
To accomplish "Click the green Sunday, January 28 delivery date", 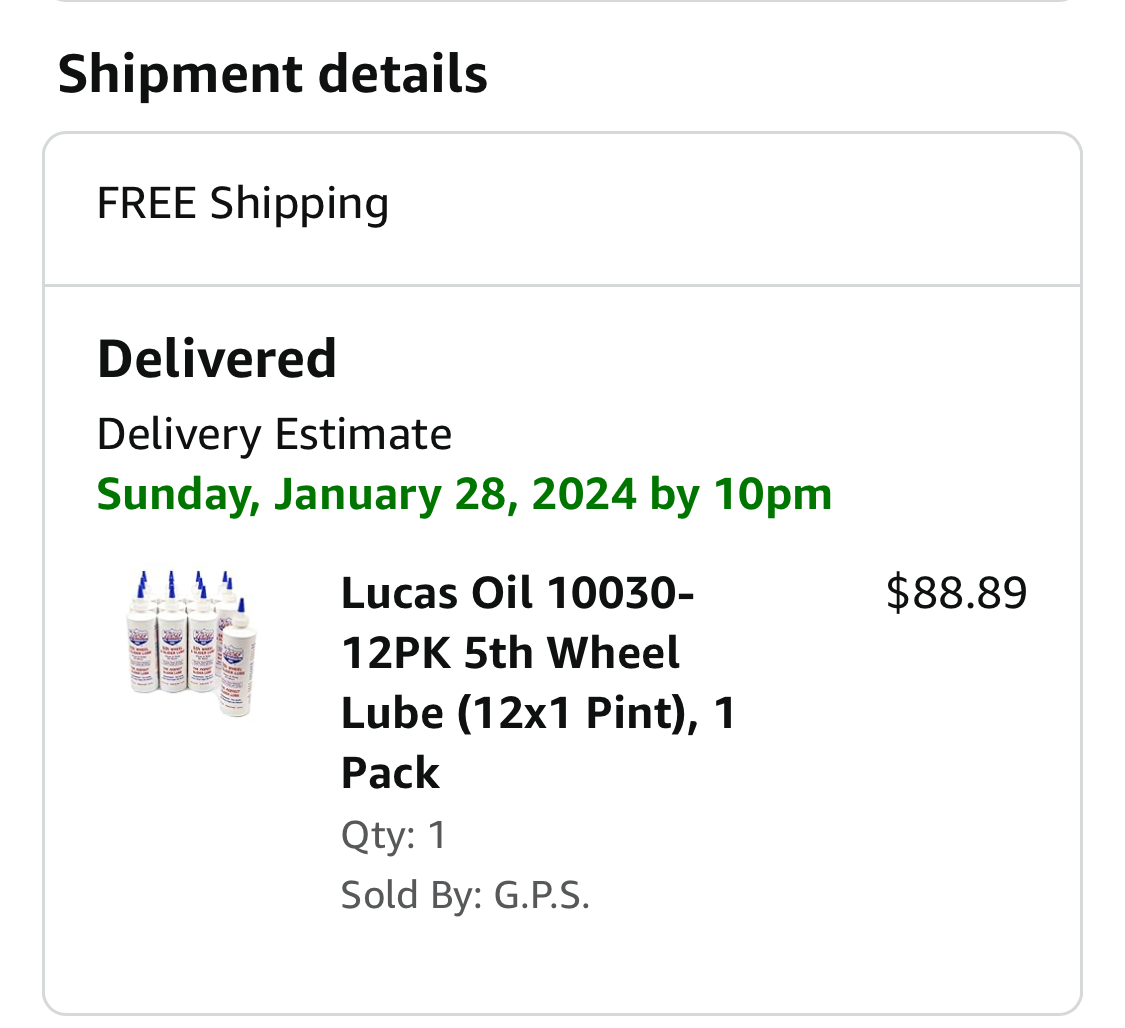I will (x=464, y=494).
